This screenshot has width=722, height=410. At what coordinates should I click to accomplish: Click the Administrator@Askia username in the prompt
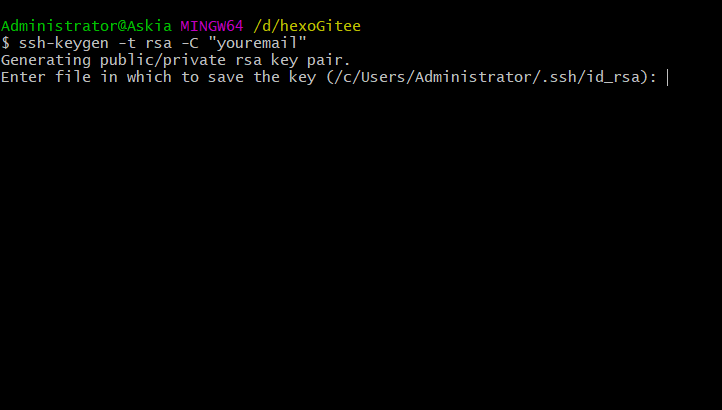click(87, 26)
